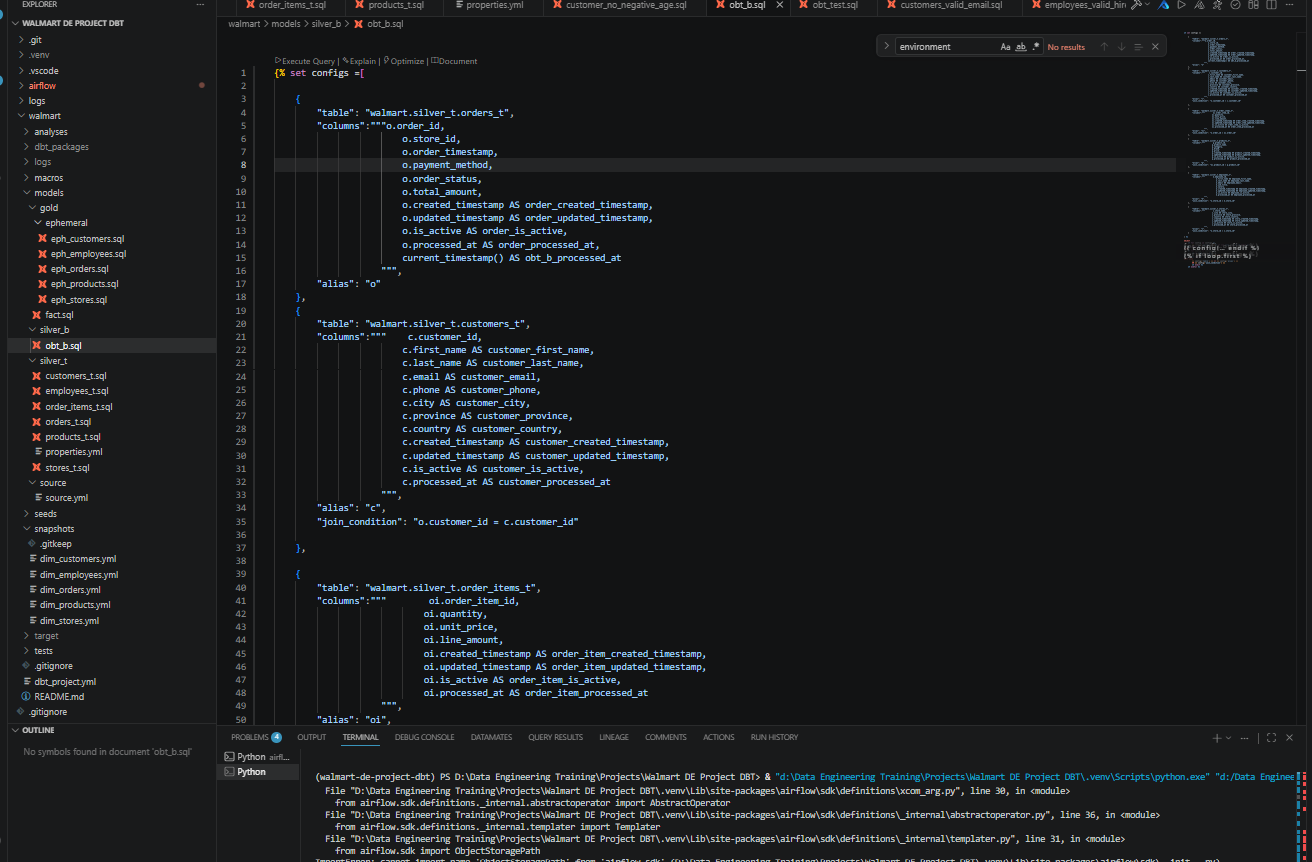
Task: Click the circled checkmark icon in editor toolbar
Action: (x=1236, y=5)
